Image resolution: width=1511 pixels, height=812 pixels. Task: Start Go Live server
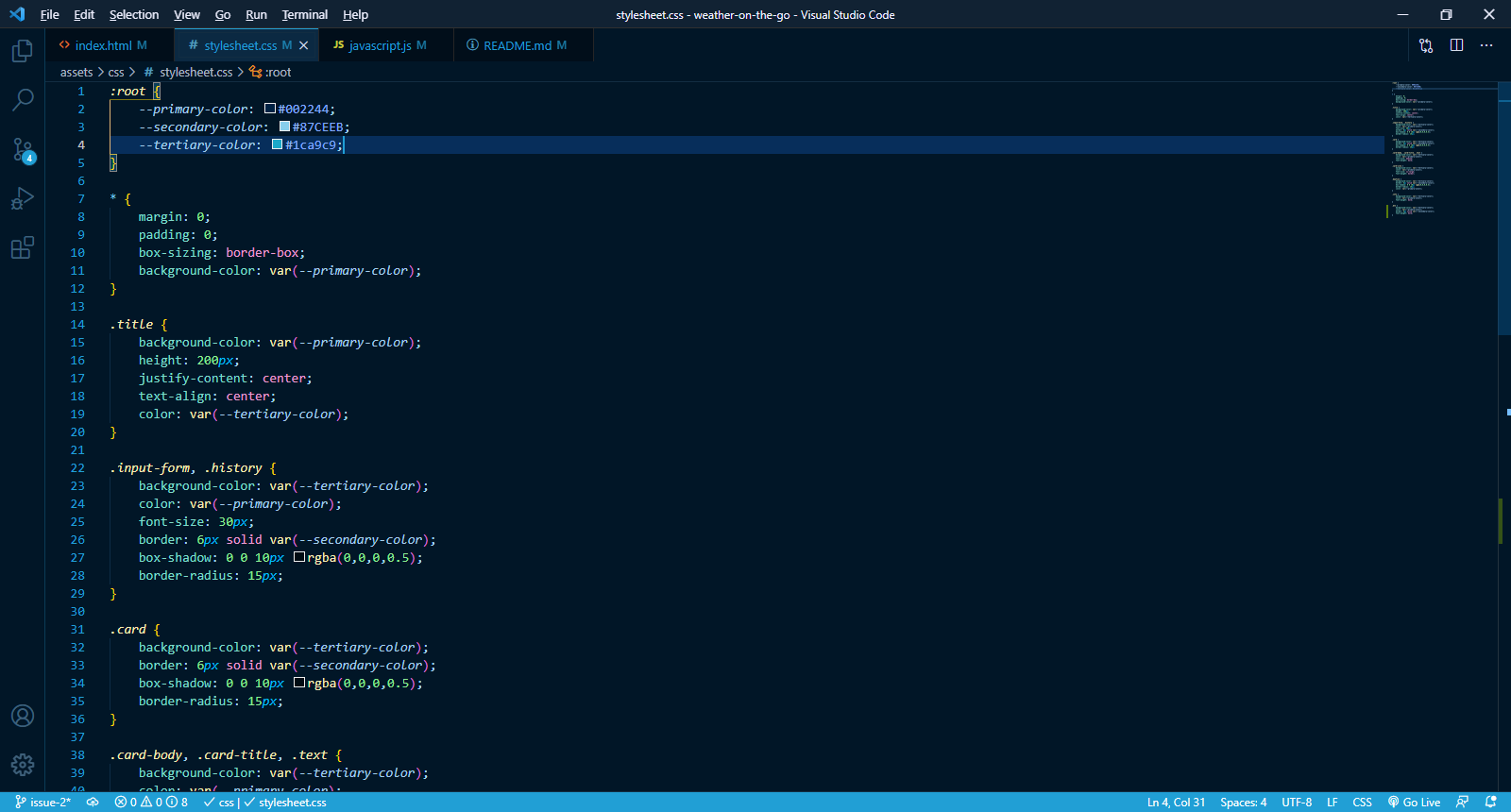click(x=1414, y=803)
